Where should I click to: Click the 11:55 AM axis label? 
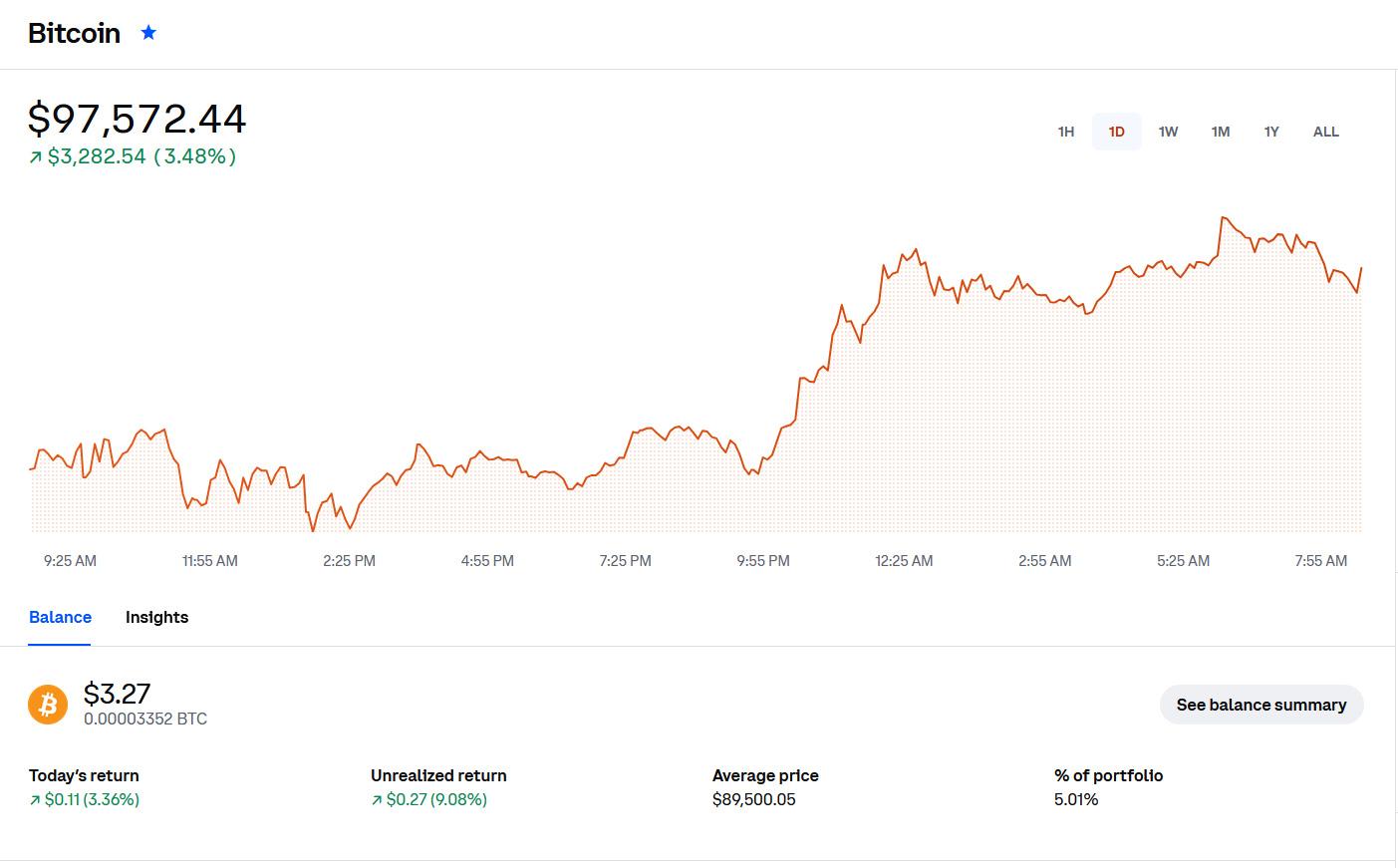point(210,561)
